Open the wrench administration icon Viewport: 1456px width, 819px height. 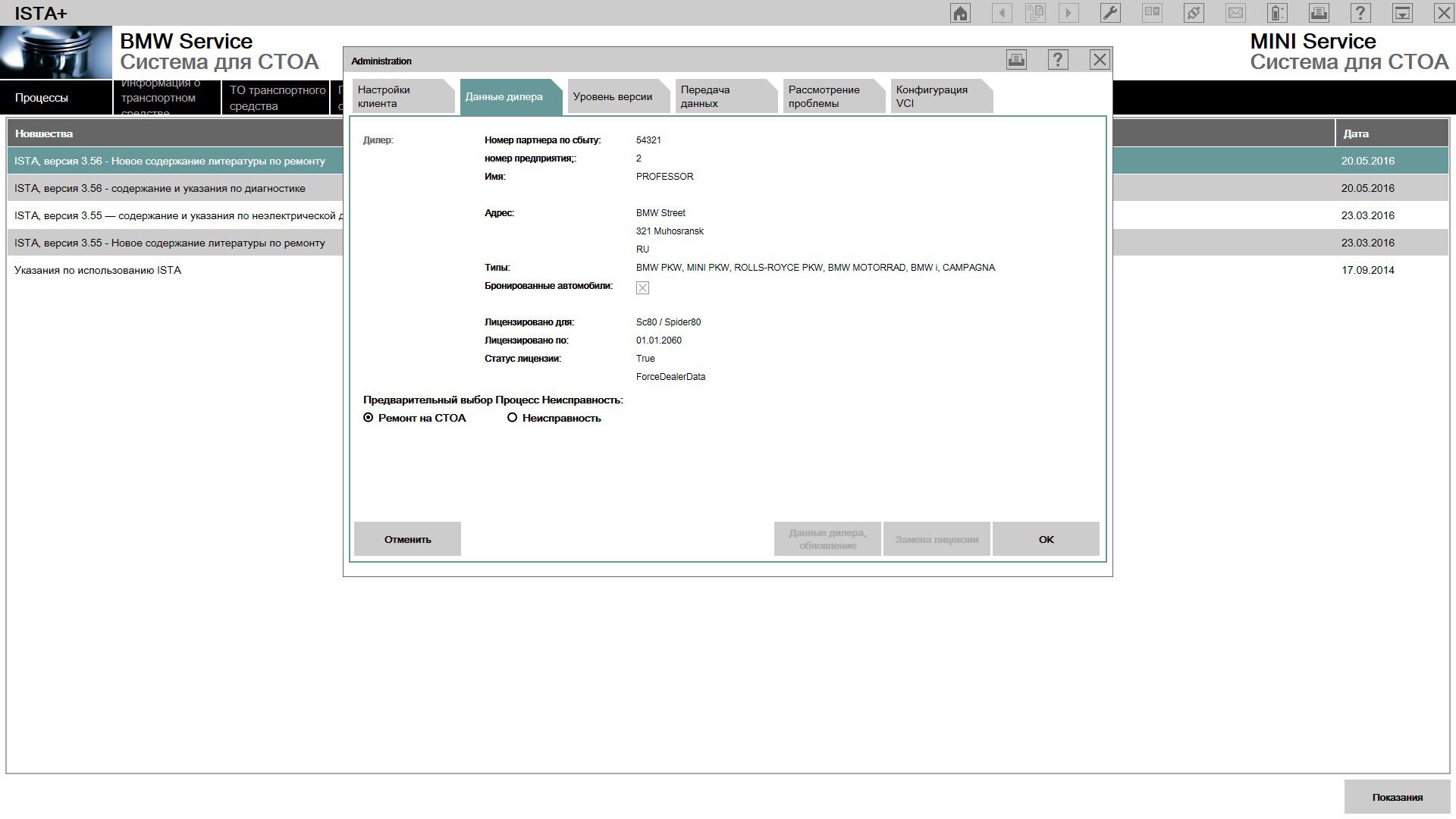coord(1110,13)
